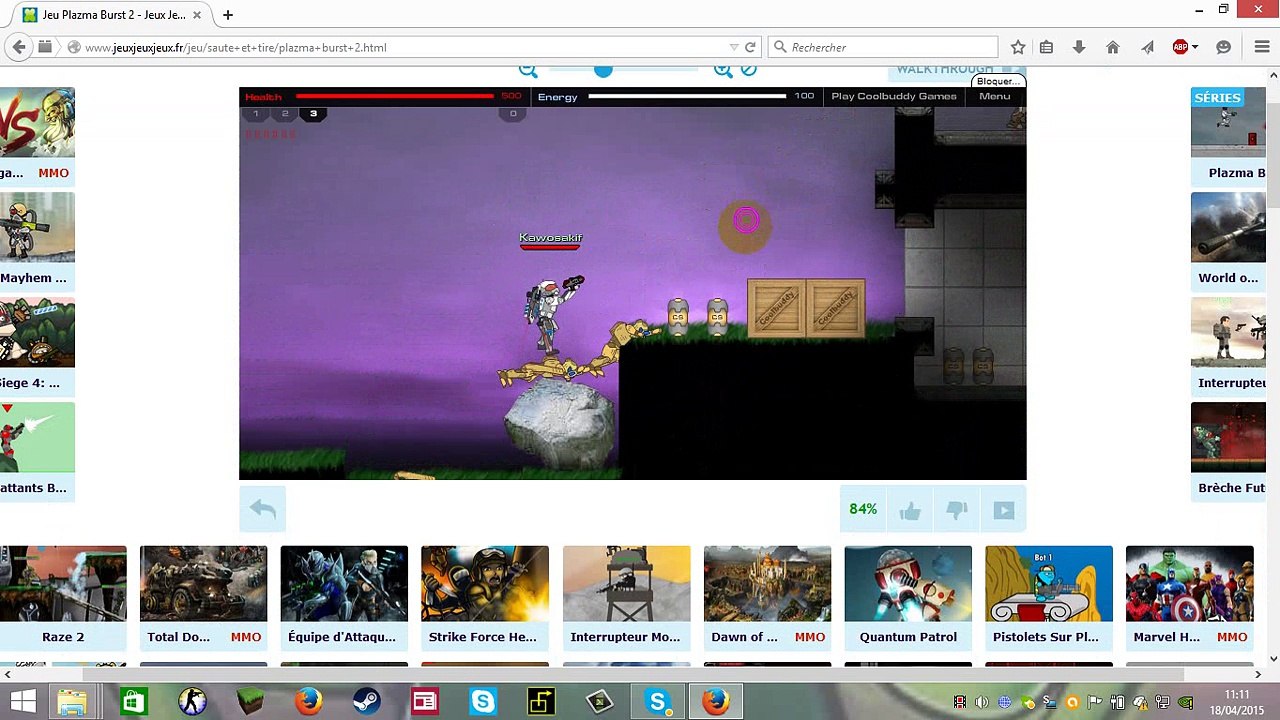Click the Kawosakif player character

click(x=548, y=315)
